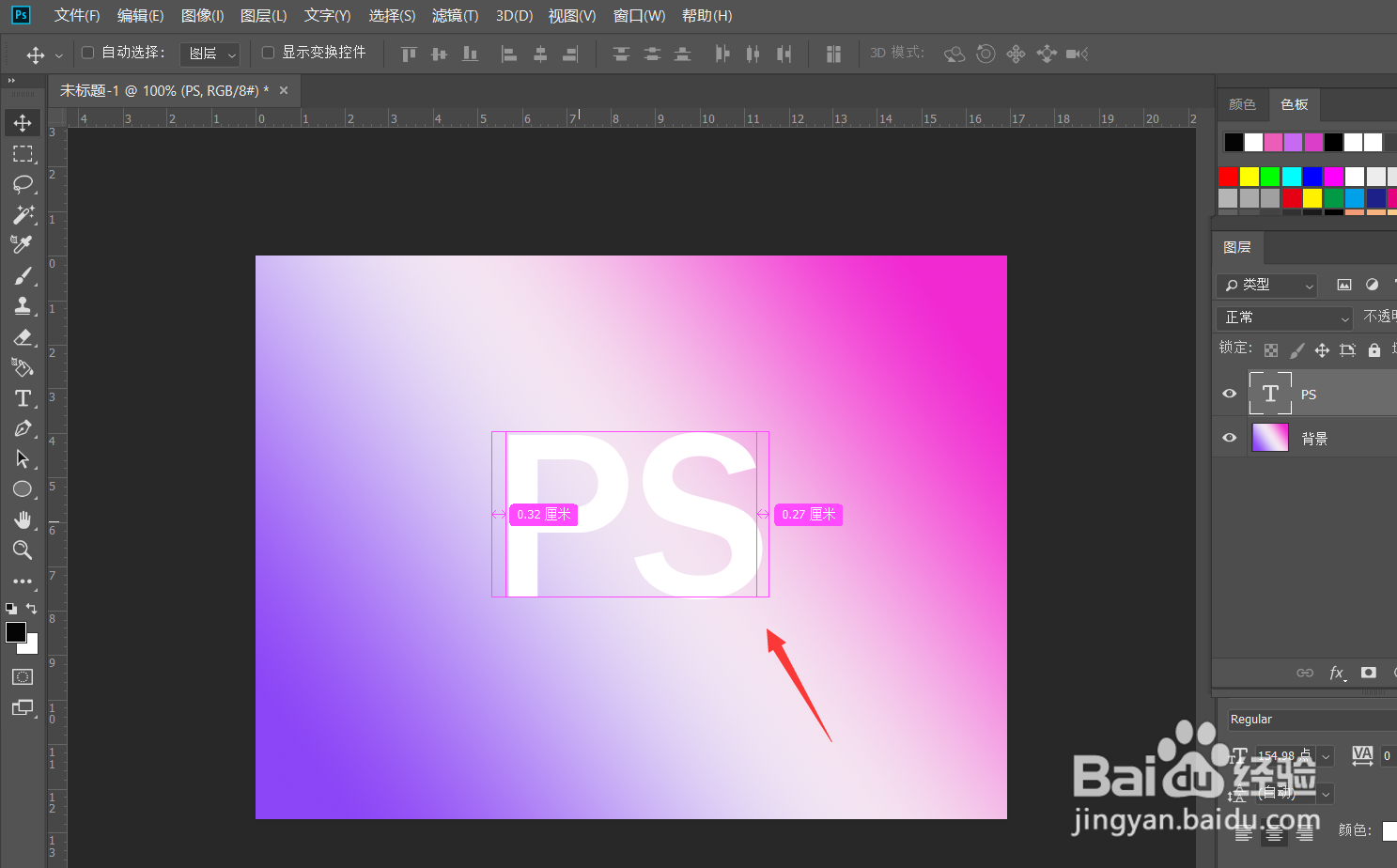1397x868 pixels.
Task: Hide the PS text layer
Action: point(1229,394)
